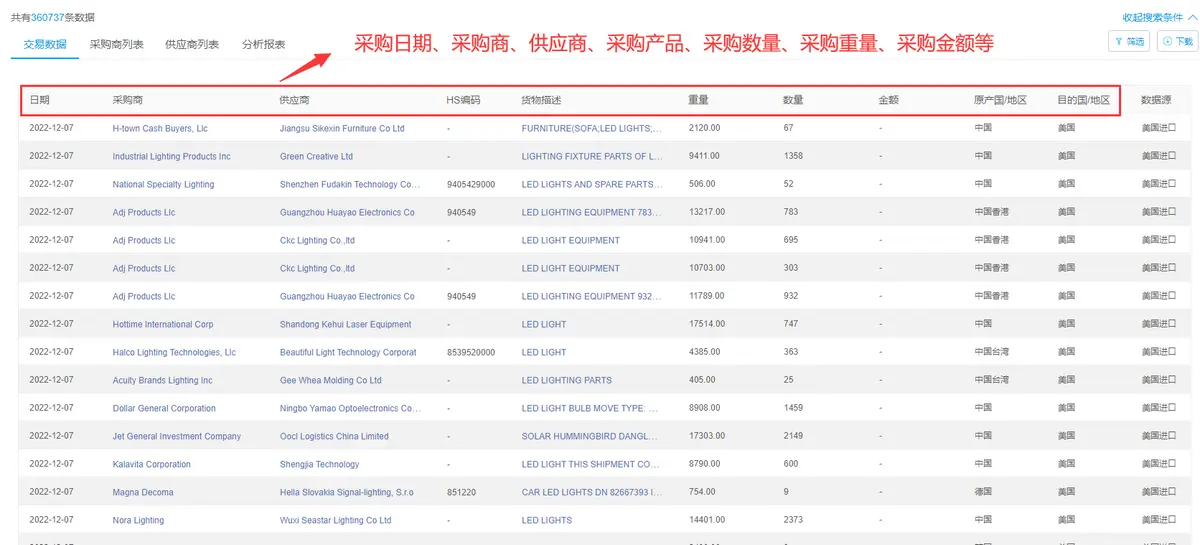This screenshot has height=545, width=1200.
Task: Switch to the 供应商列表 tab
Action: [192, 44]
